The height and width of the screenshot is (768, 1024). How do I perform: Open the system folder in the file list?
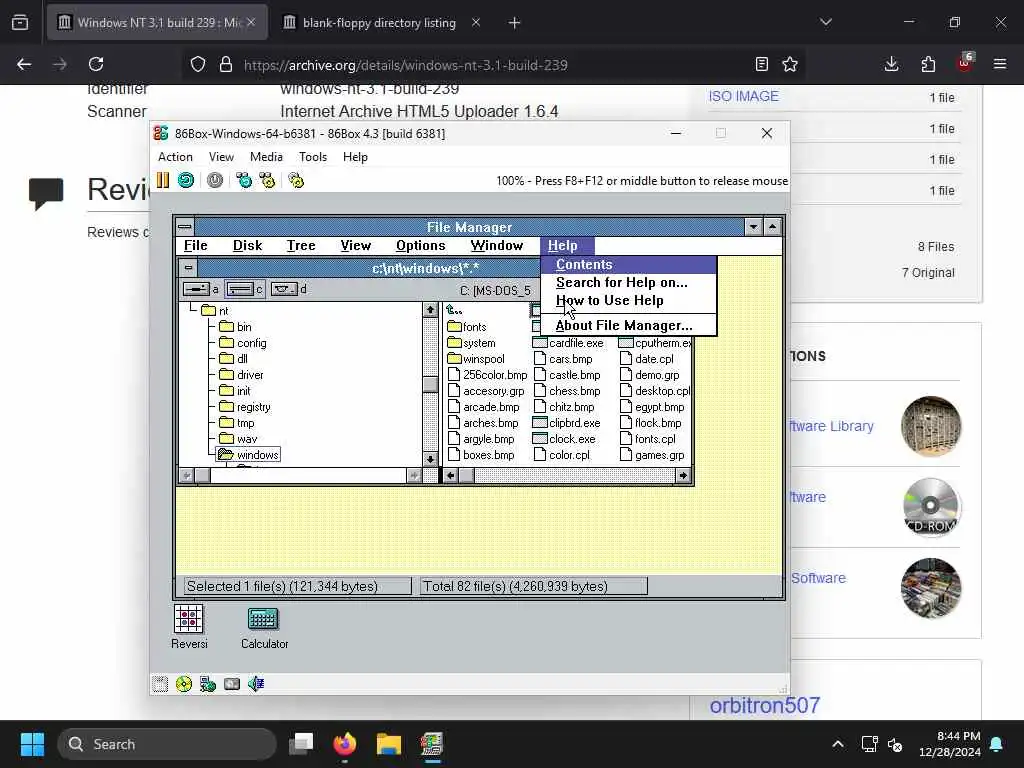click(x=472, y=343)
